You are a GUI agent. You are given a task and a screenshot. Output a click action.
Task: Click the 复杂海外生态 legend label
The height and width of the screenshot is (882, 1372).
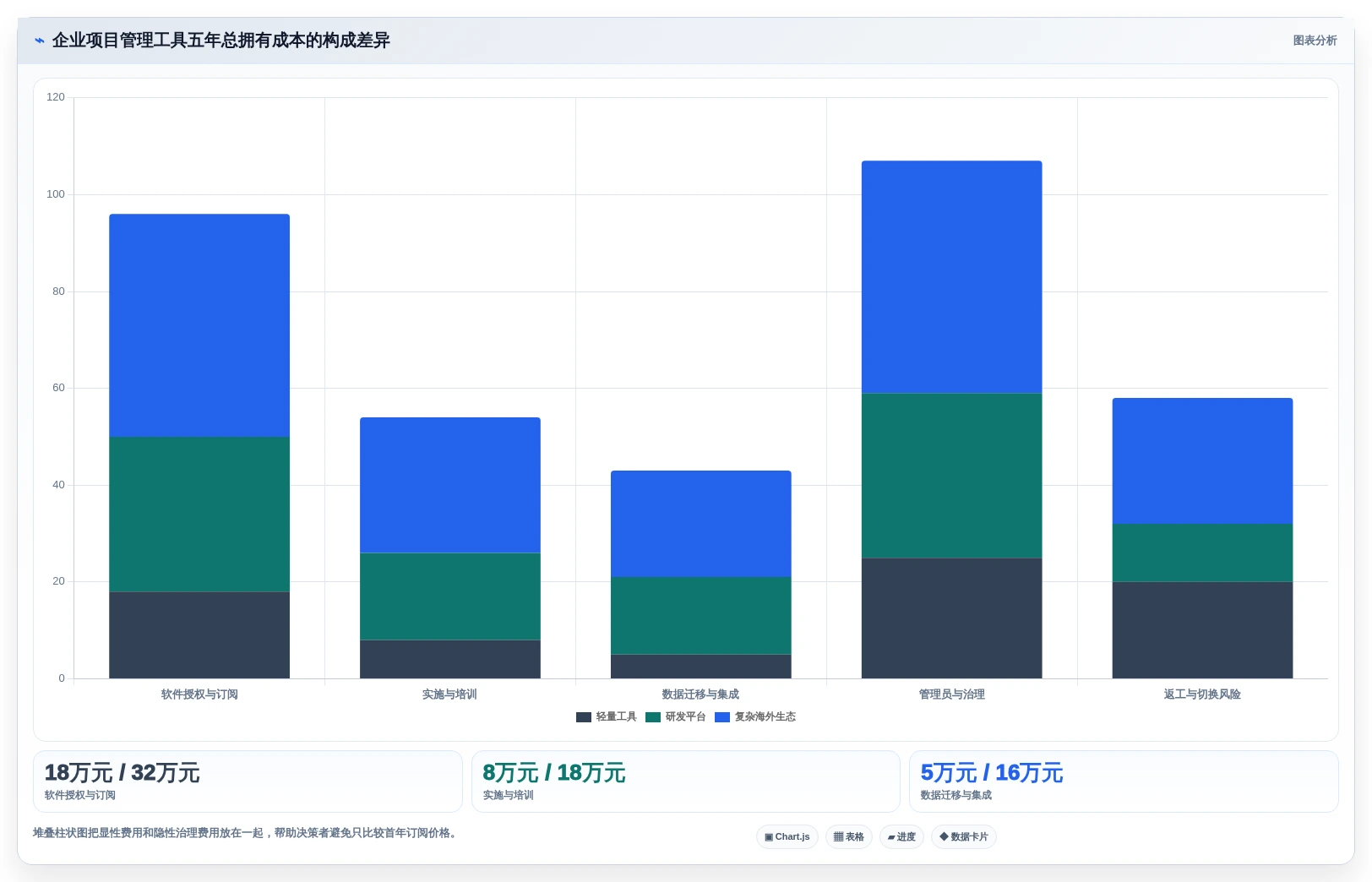tap(765, 717)
